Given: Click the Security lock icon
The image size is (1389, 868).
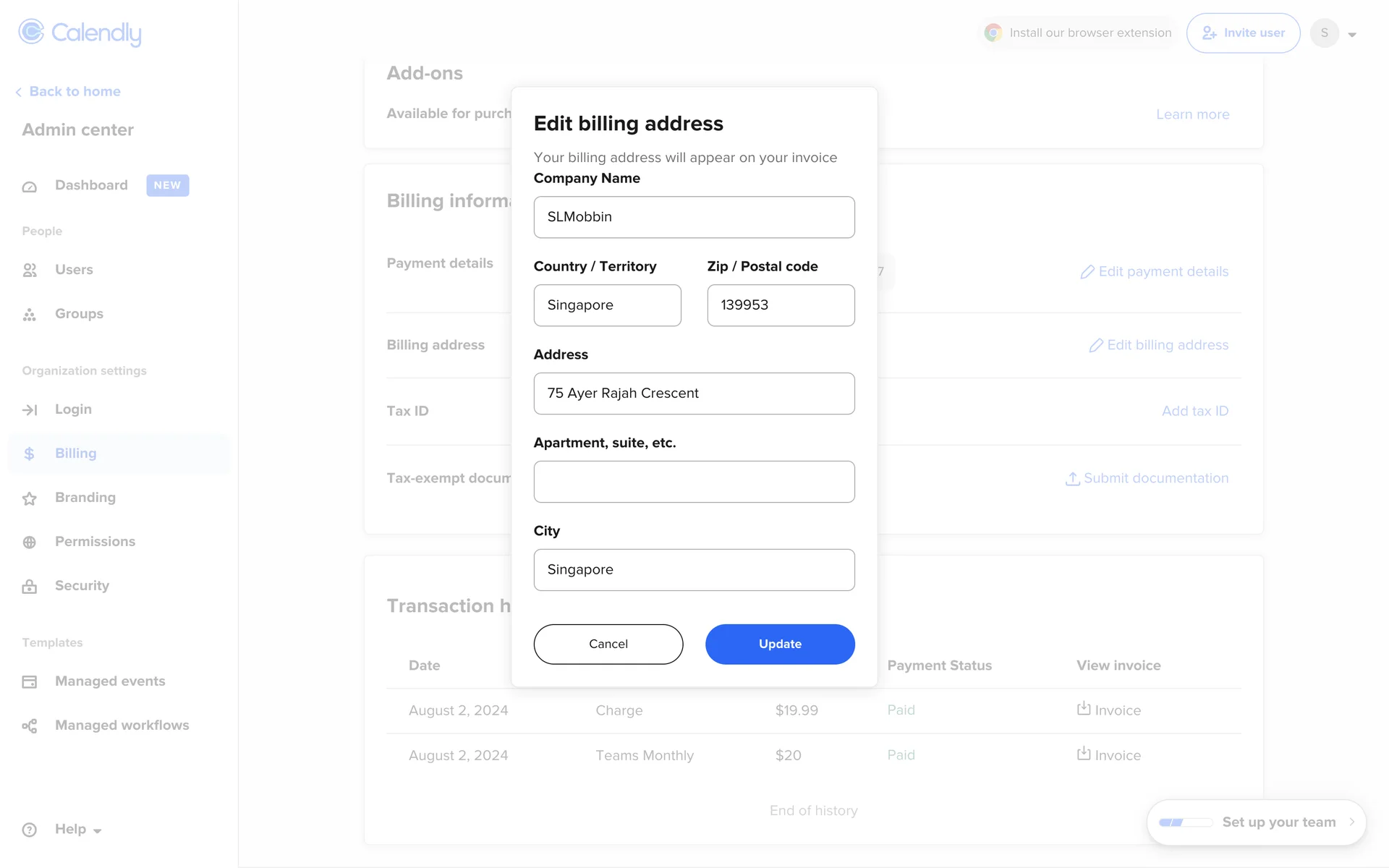Looking at the screenshot, I should click(30, 587).
